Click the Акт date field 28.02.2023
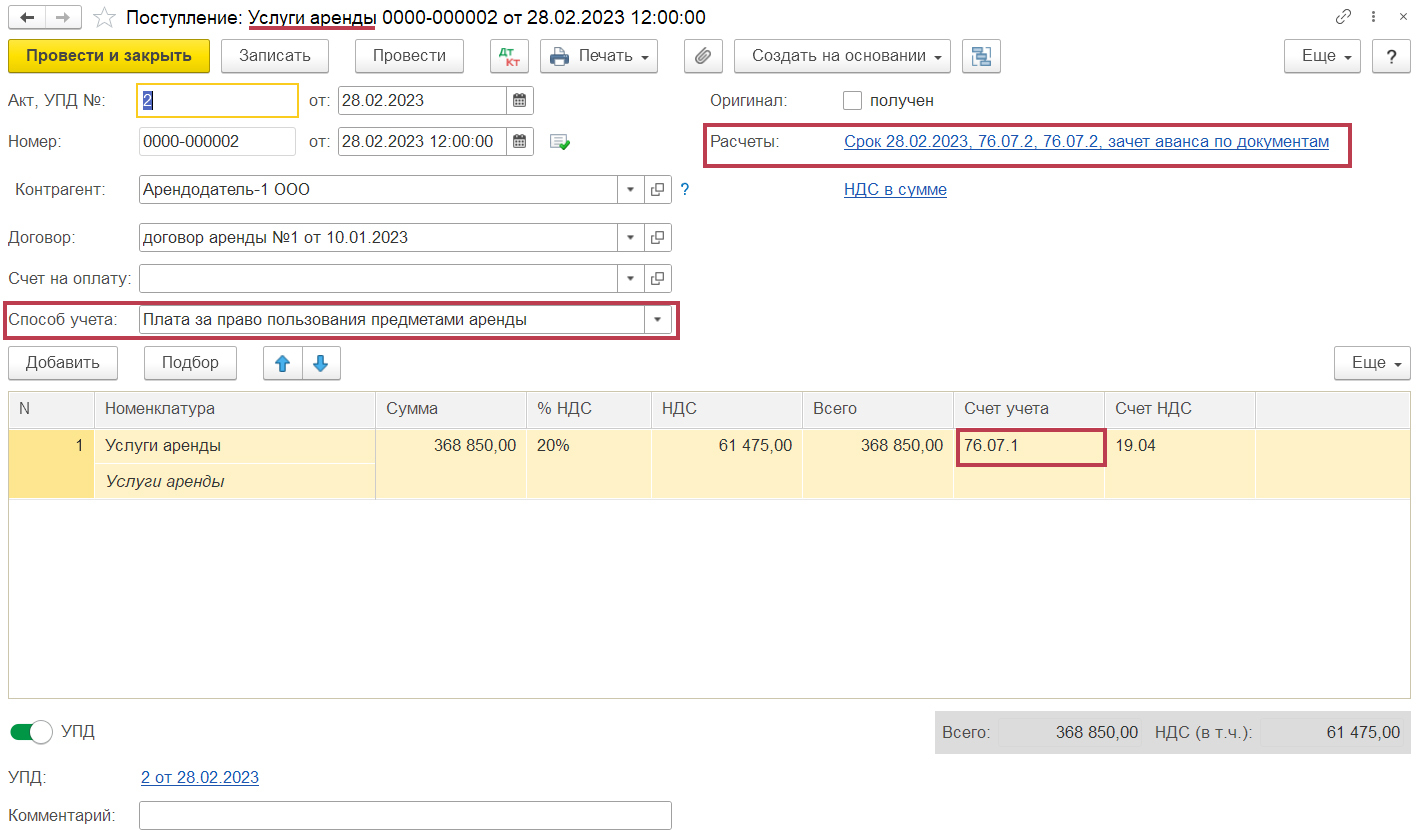The image size is (1421, 836). click(x=423, y=100)
